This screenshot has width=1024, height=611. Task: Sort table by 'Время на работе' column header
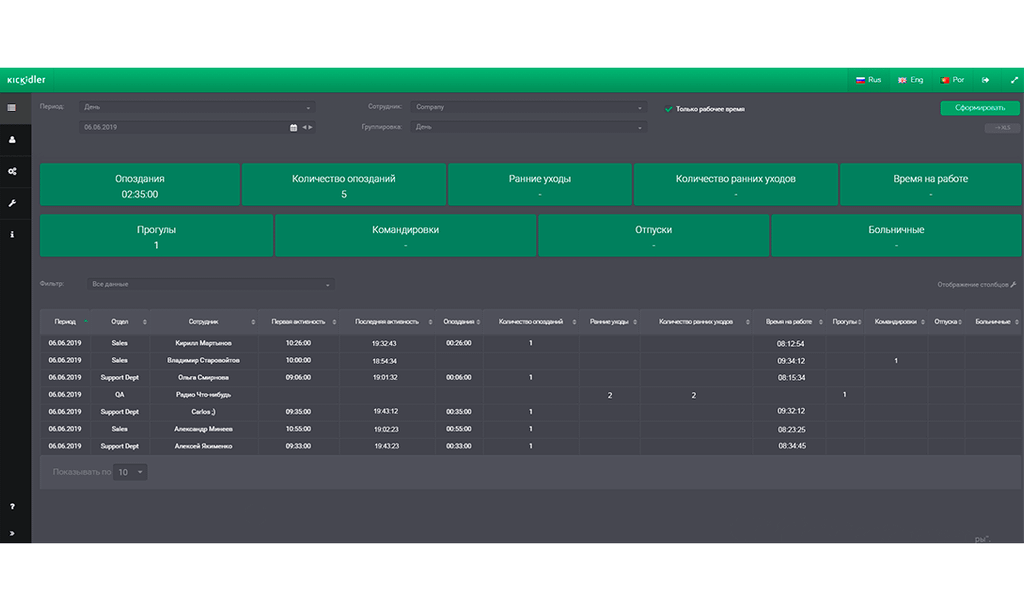click(x=789, y=322)
